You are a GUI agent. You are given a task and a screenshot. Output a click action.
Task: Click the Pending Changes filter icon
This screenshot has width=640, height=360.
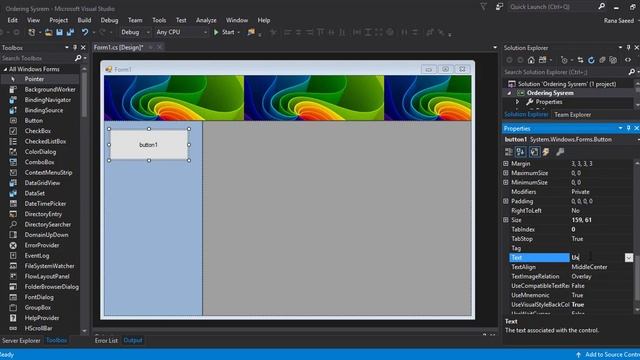click(564, 60)
